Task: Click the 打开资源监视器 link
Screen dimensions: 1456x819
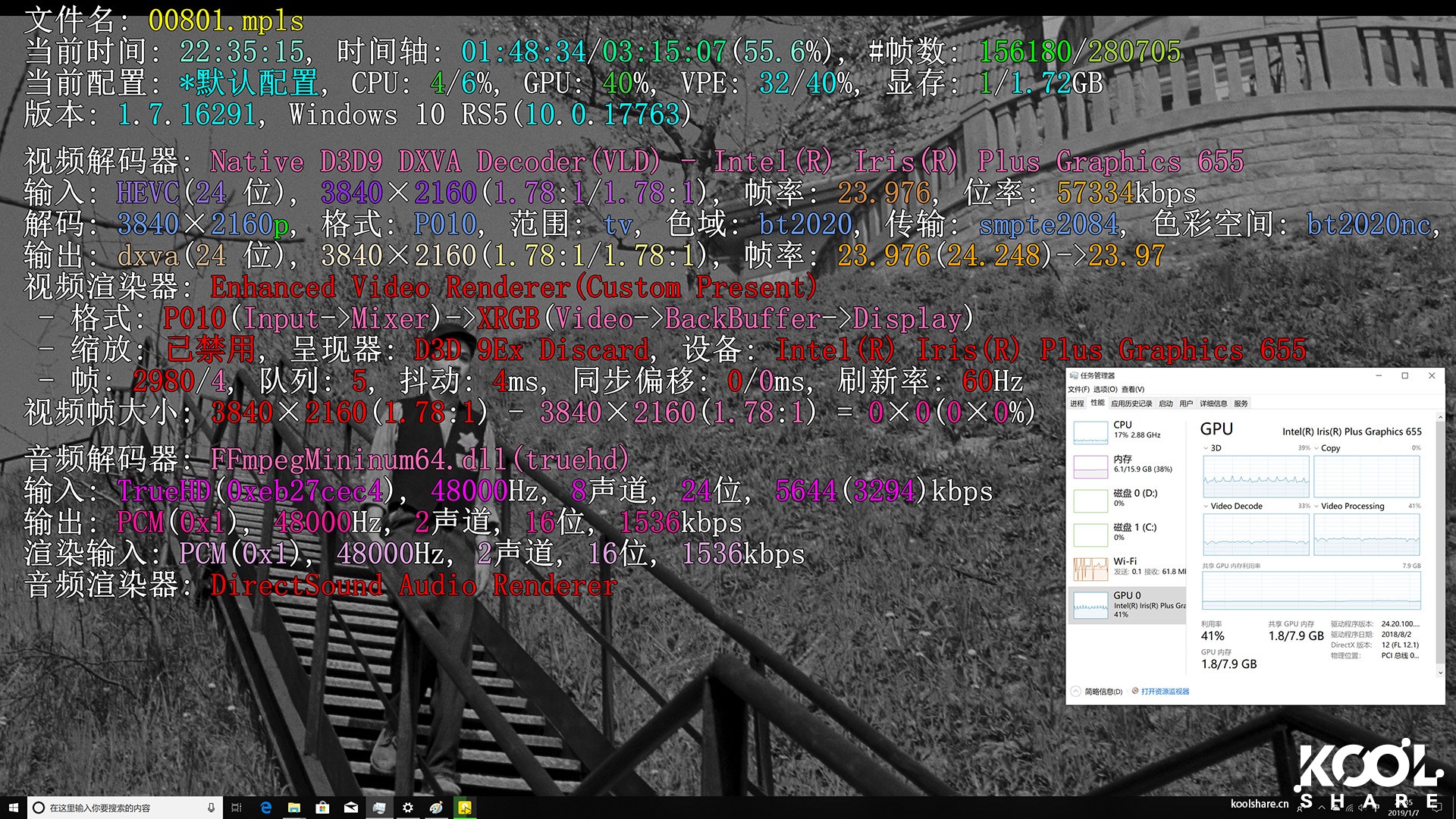Action: (x=1165, y=692)
